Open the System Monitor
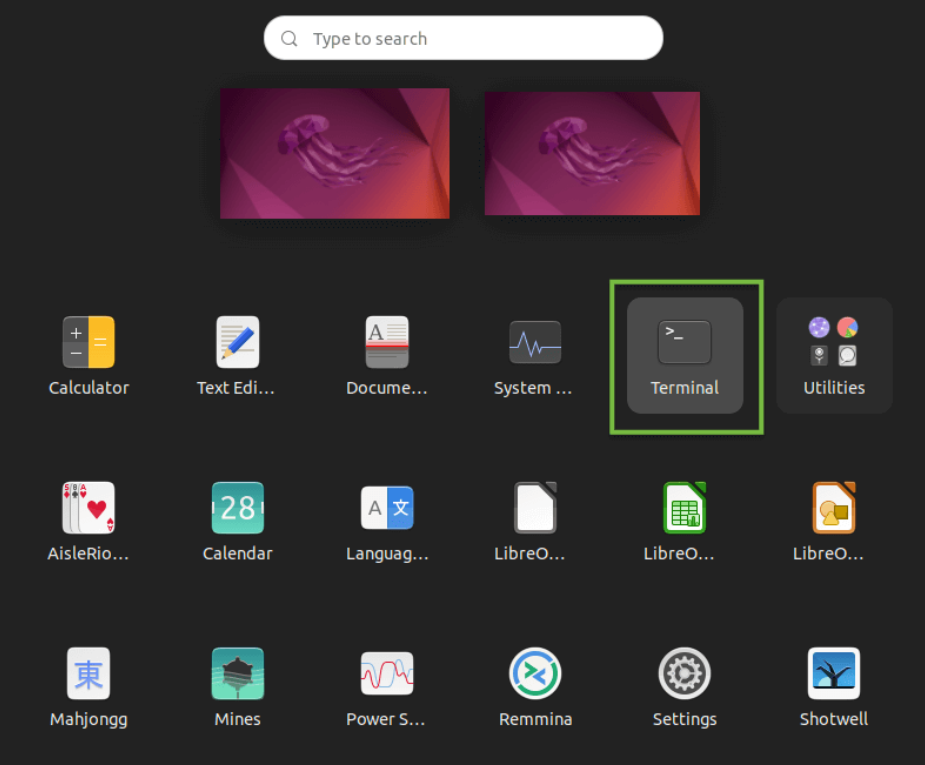This screenshot has width=925, height=765. coord(535,355)
